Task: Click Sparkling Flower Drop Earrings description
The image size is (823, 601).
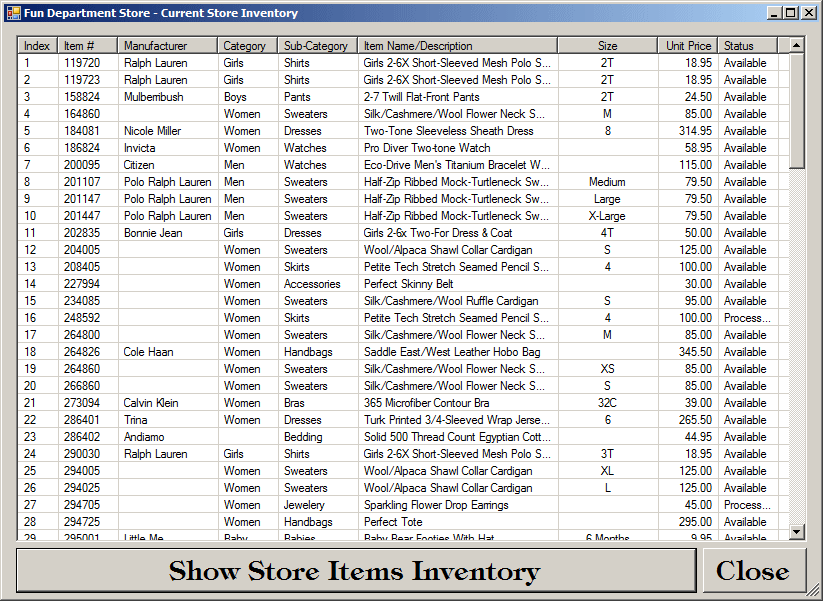Action: click(436, 505)
